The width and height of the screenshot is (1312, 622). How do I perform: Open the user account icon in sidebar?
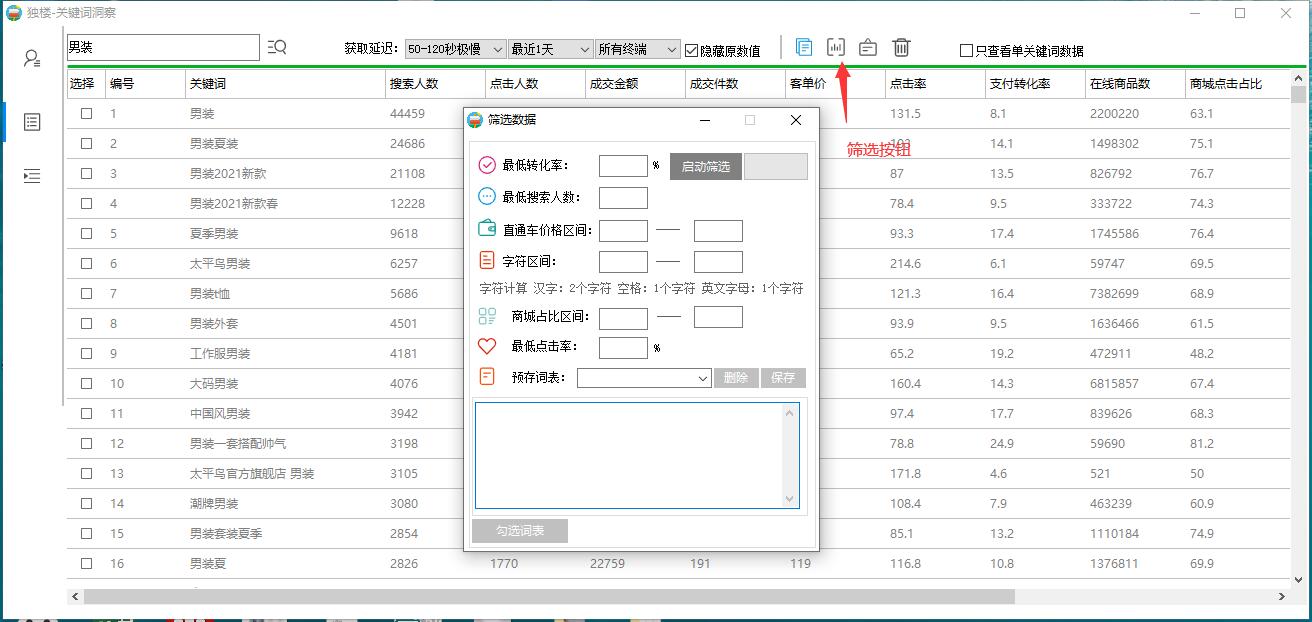tap(31, 60)
